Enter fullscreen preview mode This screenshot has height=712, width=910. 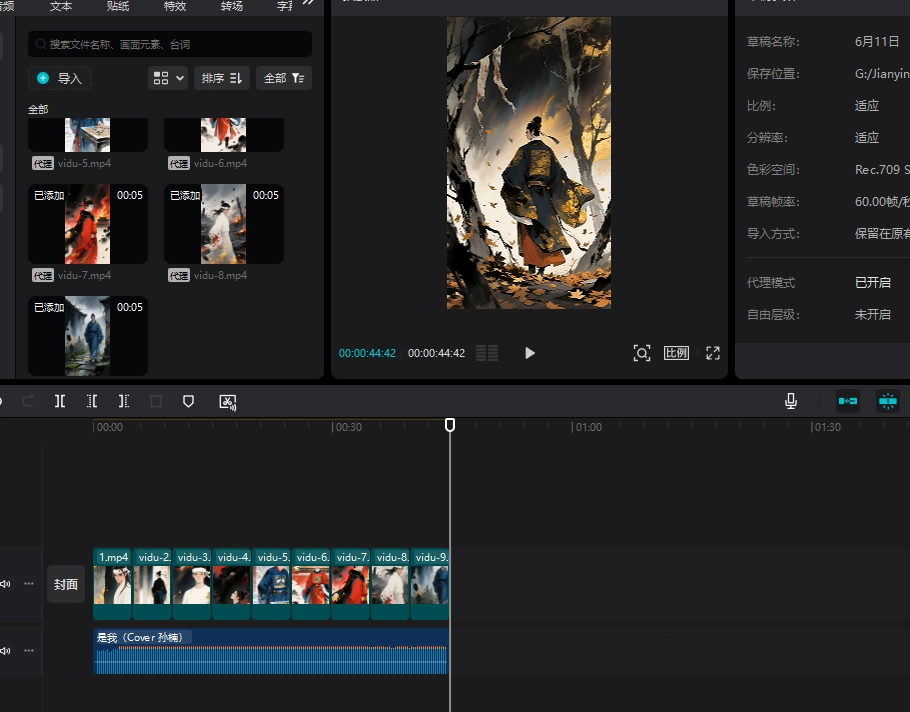point(713,353)
